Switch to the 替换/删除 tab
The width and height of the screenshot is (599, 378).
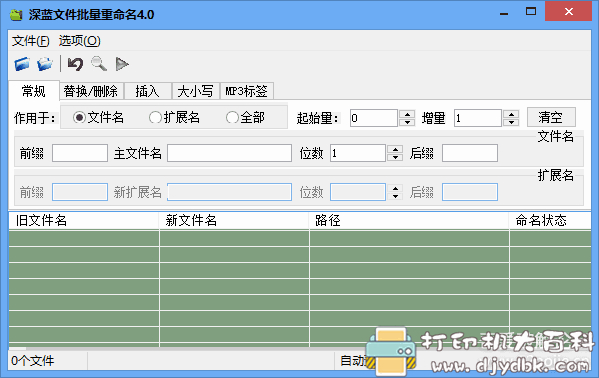91,91
